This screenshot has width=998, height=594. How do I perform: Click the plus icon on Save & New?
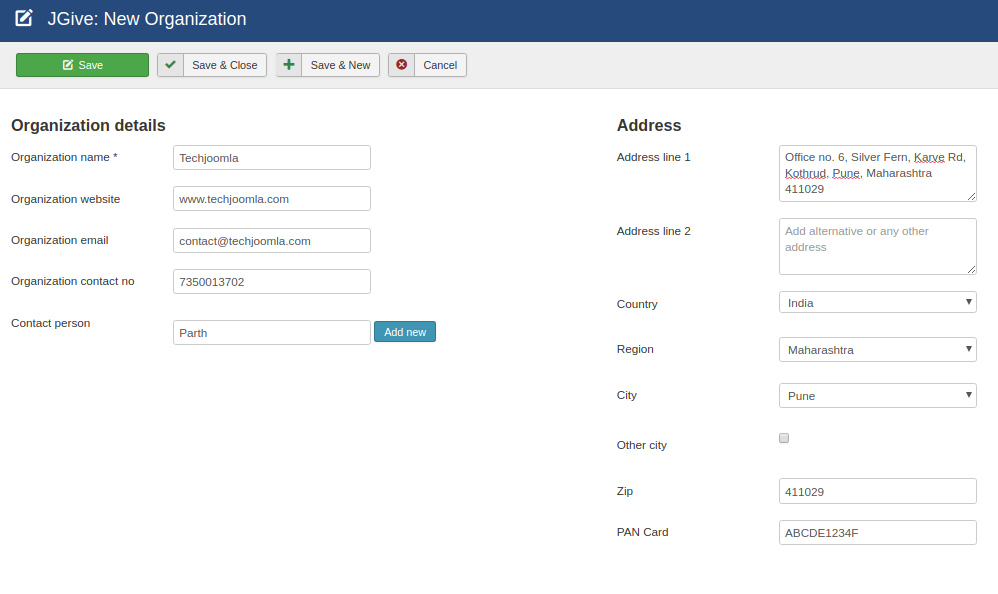click(x=289, y=65)
